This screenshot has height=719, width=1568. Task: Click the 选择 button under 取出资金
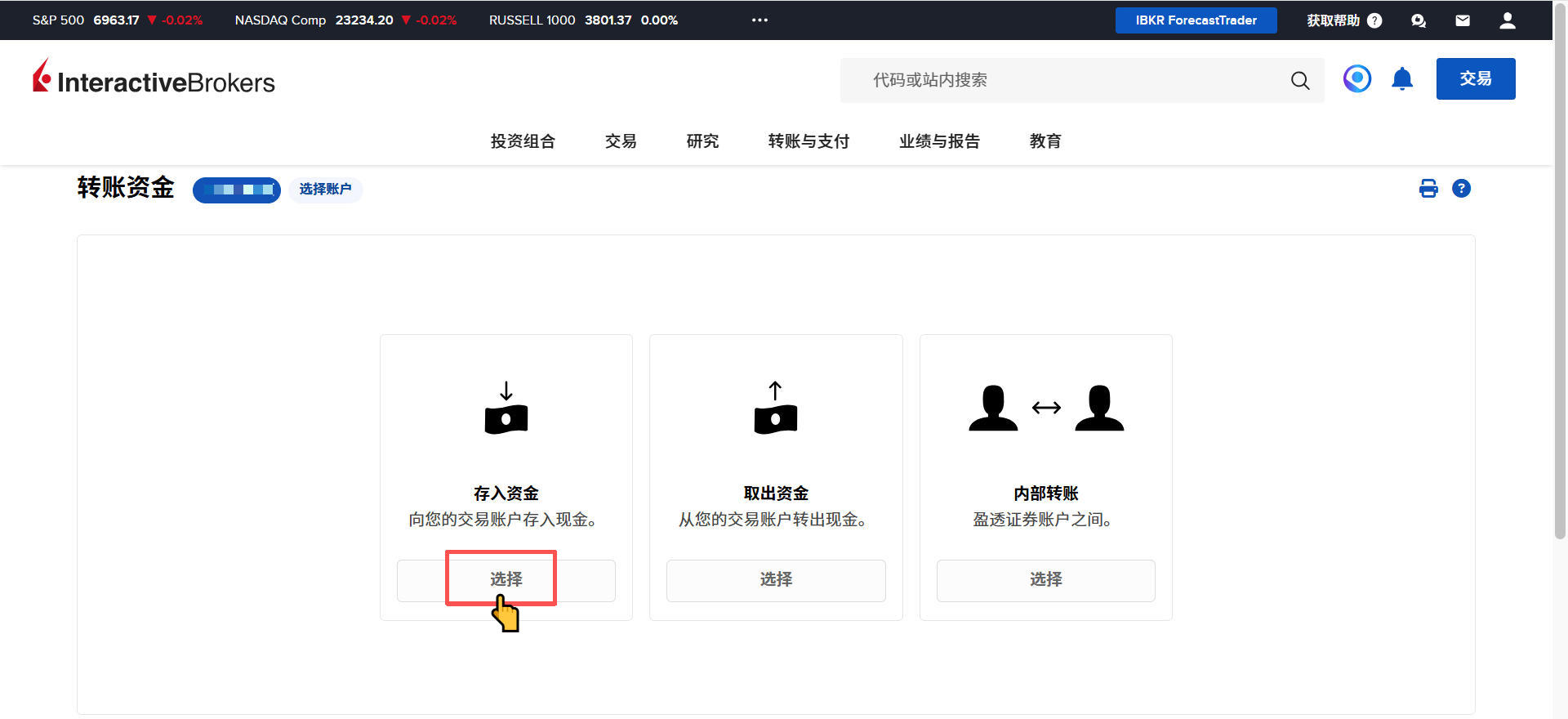coord(776,580)
